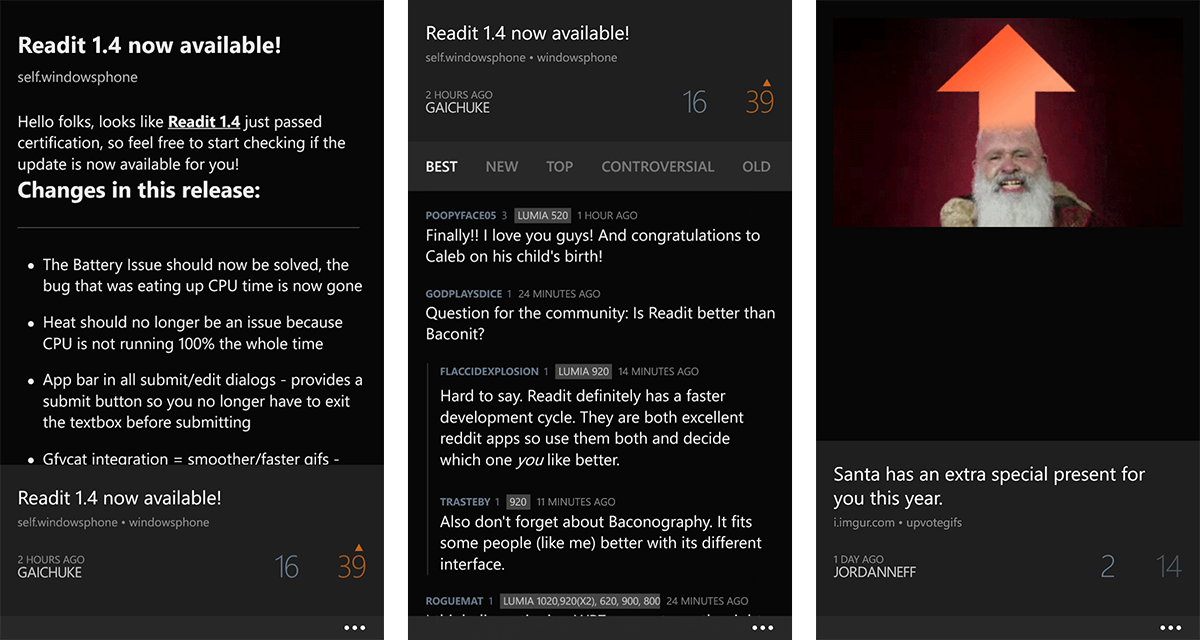Switch to the BEST sorting tab
The image size is (1200, 640).
[x=441, y=167]
